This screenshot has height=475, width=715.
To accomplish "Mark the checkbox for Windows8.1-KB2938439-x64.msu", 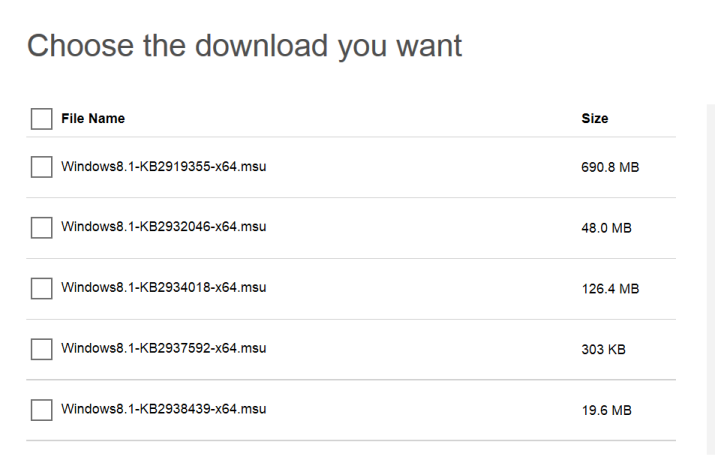I will pyautogui.click(x=41, y=410).
